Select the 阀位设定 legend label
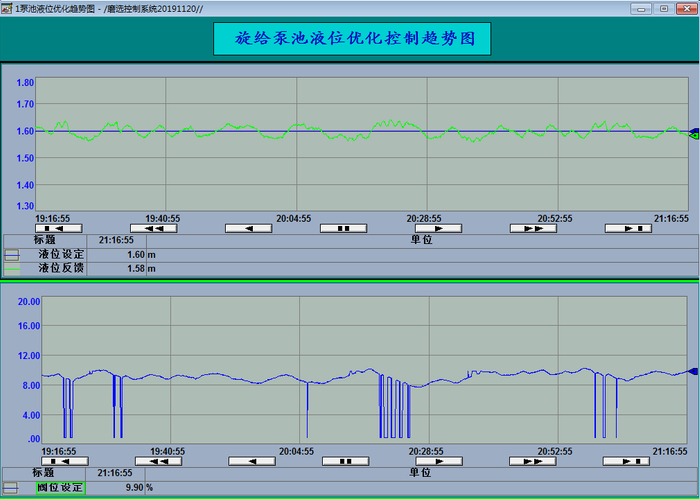The height and width of the screenshot is (499, 700). (60, 487)
